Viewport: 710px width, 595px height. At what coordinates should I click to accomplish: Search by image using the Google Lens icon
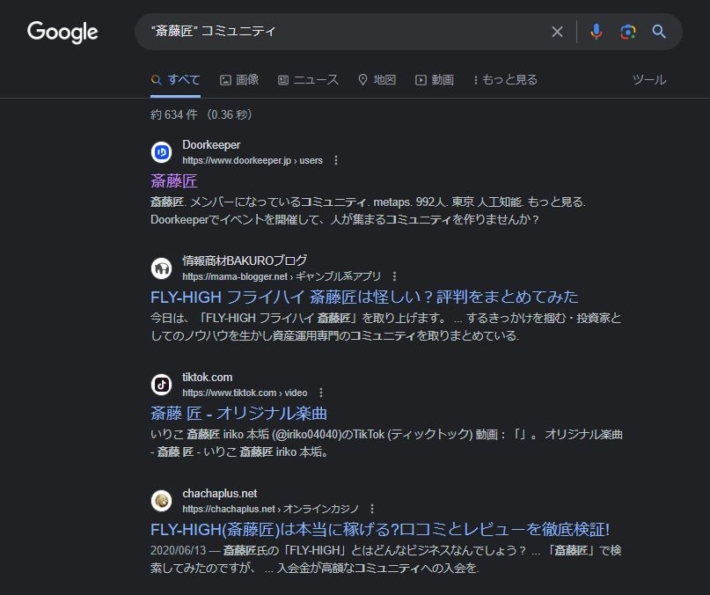point(628,32)
